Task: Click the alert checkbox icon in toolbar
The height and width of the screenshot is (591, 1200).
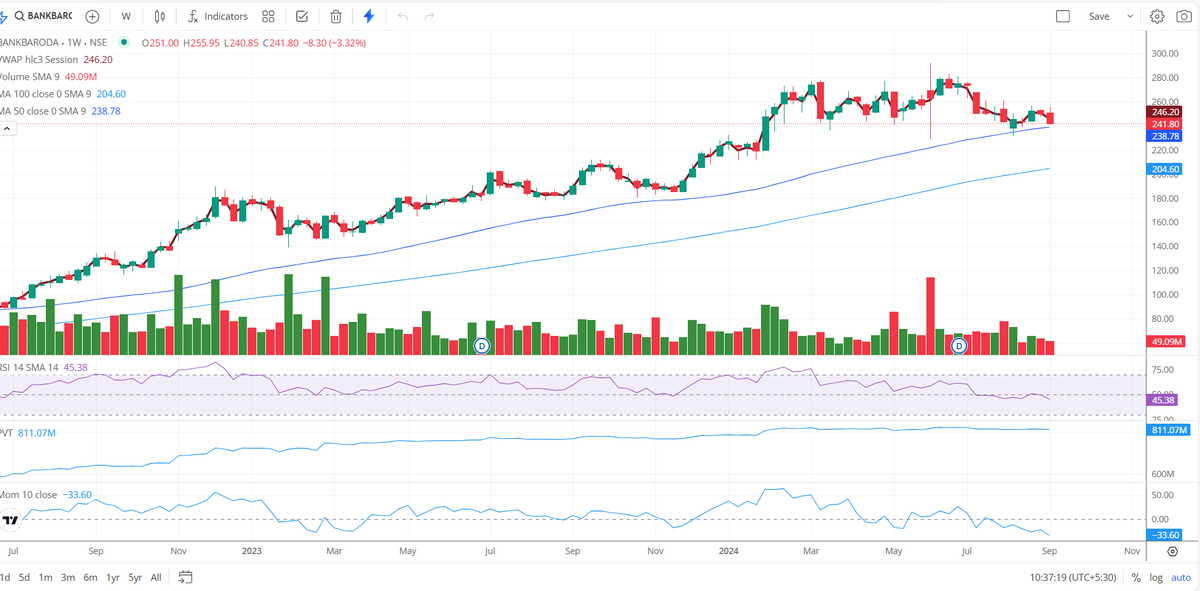Action: [x=302, y=16]
